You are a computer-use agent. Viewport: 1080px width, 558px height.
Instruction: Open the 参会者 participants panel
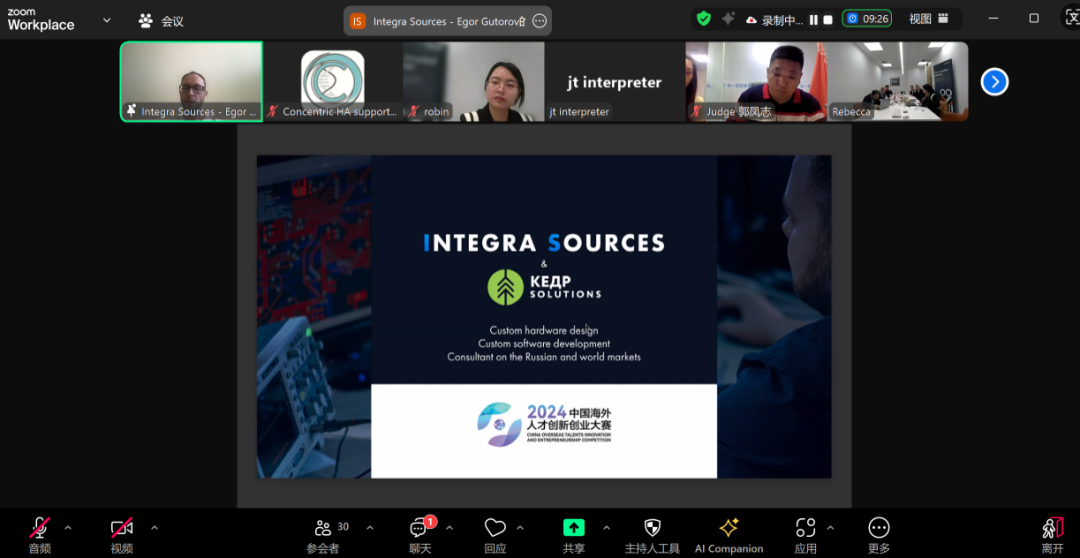(323, 535)
